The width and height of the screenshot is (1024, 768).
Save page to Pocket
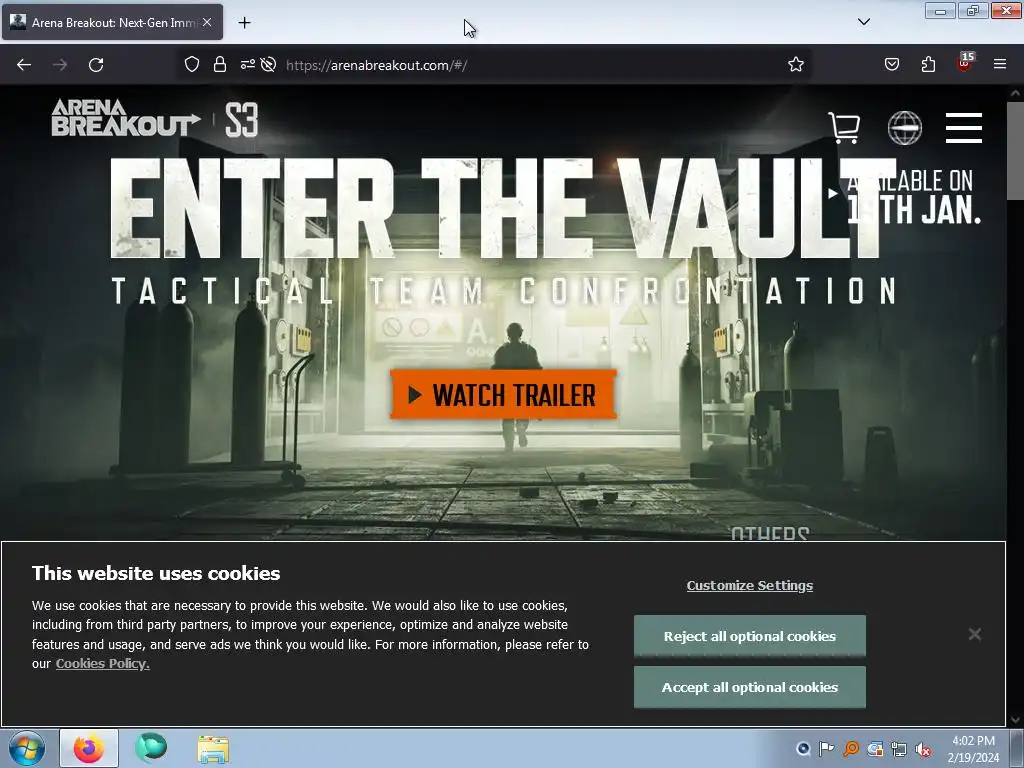point(891,65)
